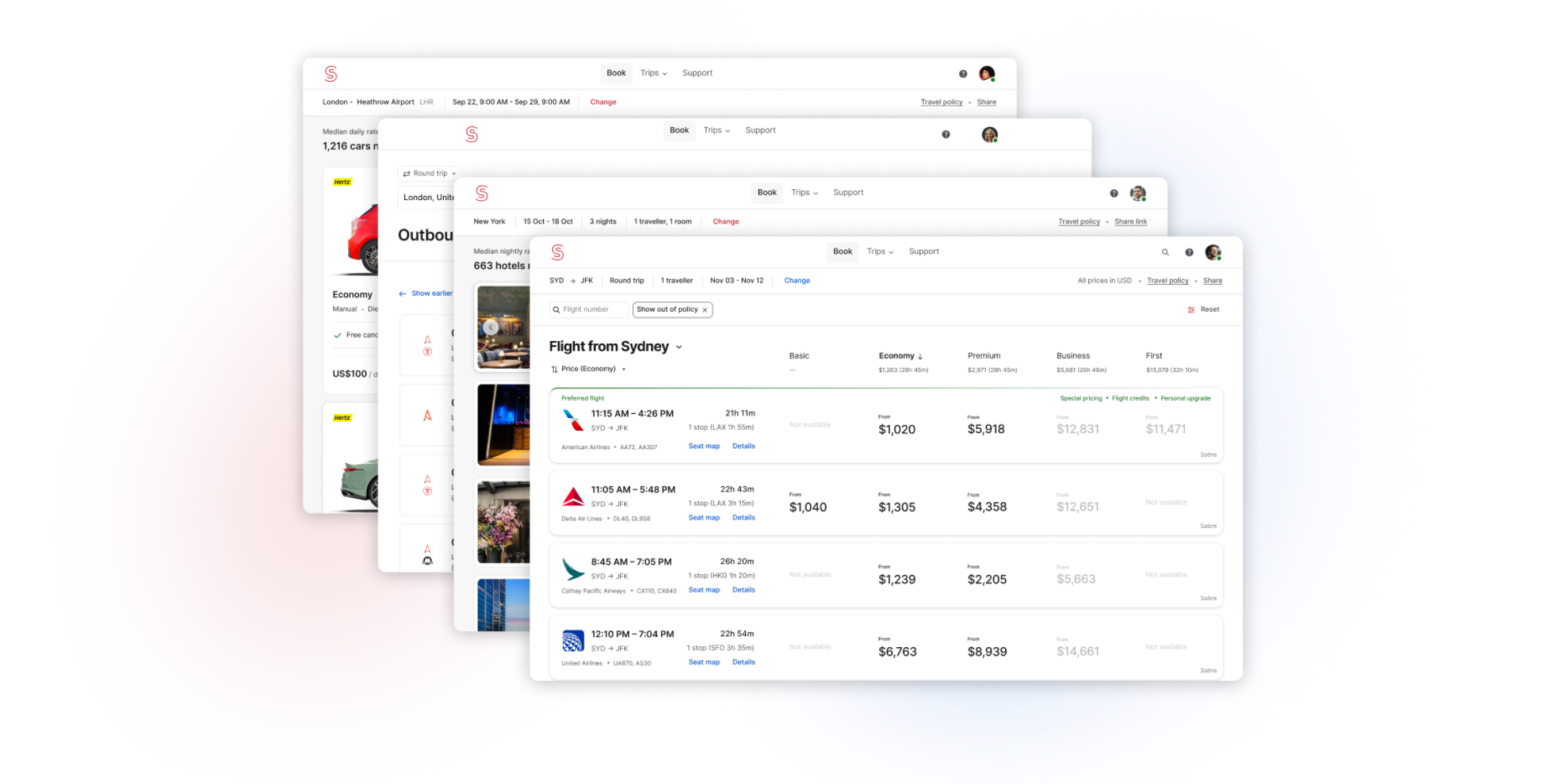Click the filter sliders icon beside Reset
The image size is (1548, 784).
coord(1191,309)
